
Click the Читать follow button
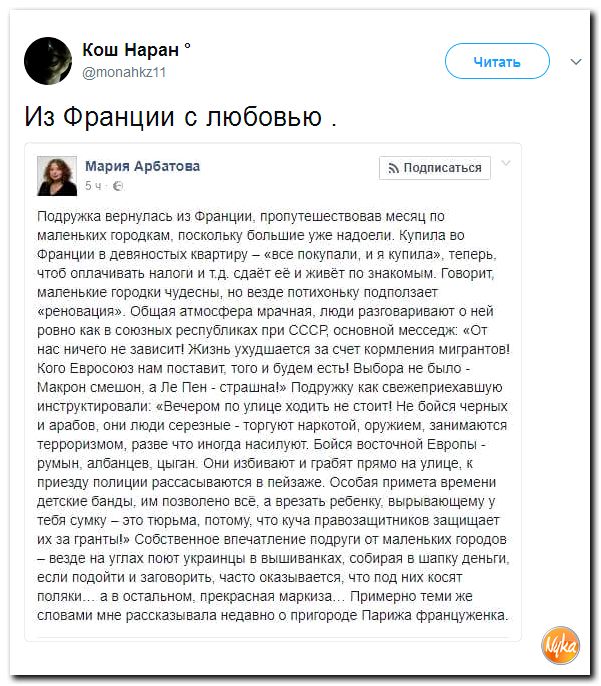coord(497,61)
